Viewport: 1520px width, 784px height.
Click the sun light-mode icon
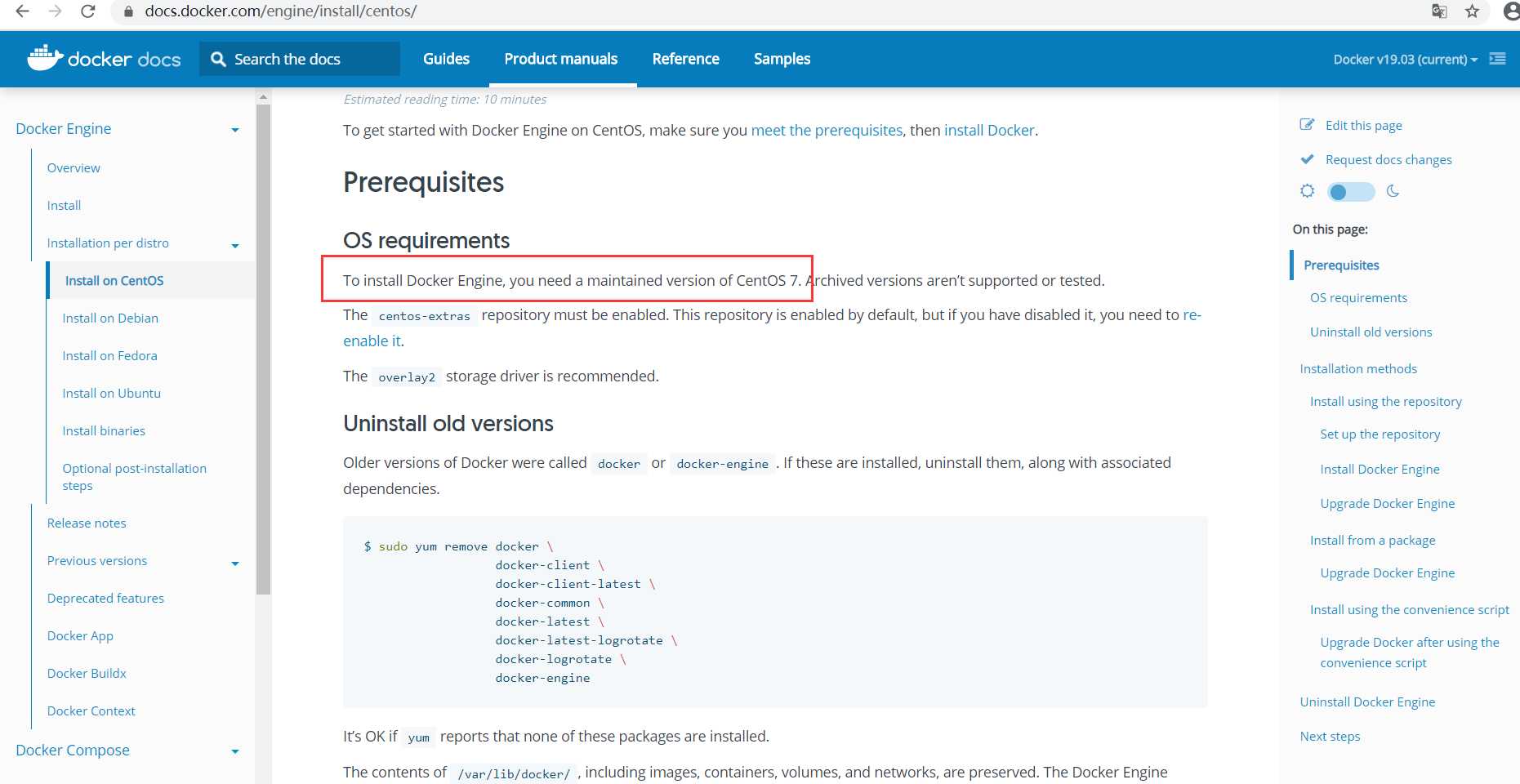pyautogui.click(x=1308, y=191)
